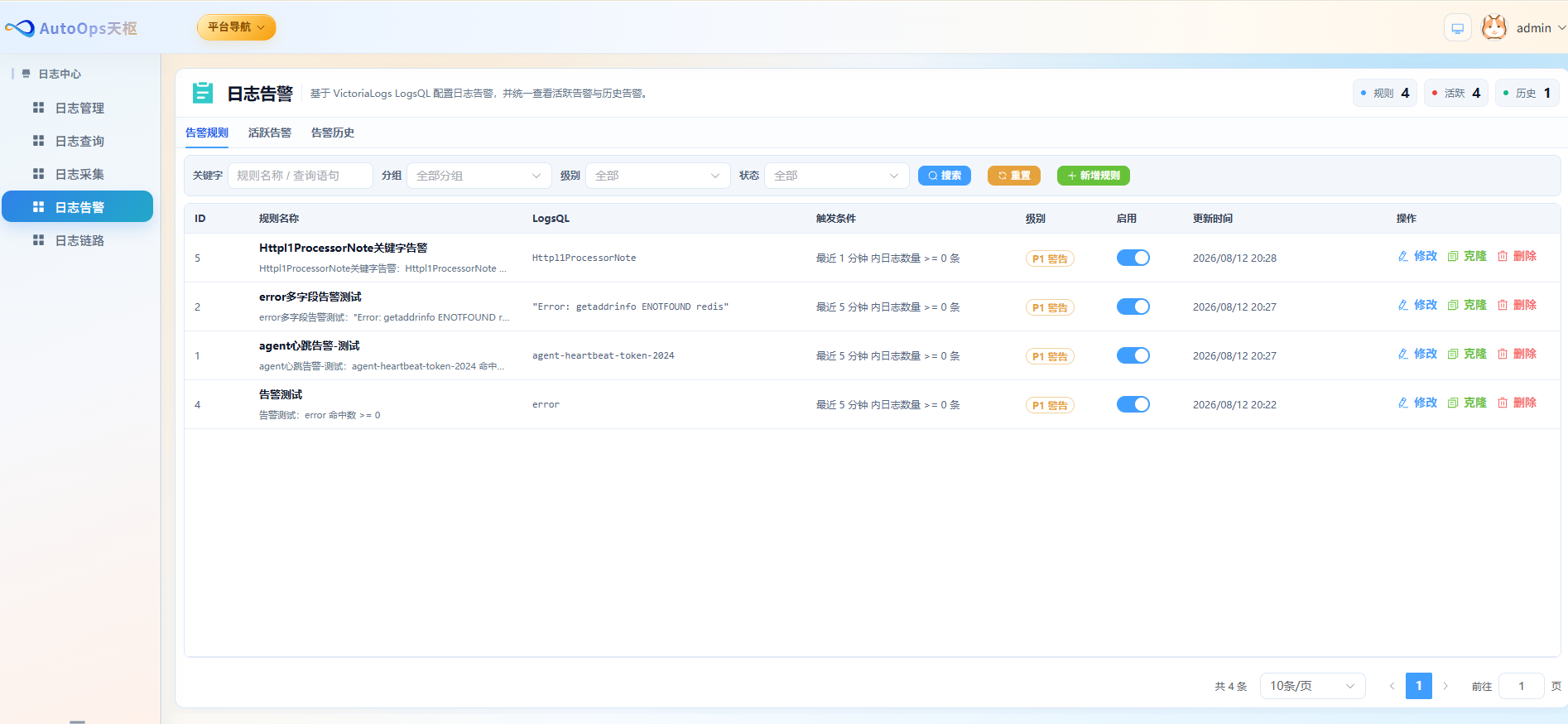
Task: Click the agent-heartbeat-token-2024 LogsQL cell
Action: (604, 355)
